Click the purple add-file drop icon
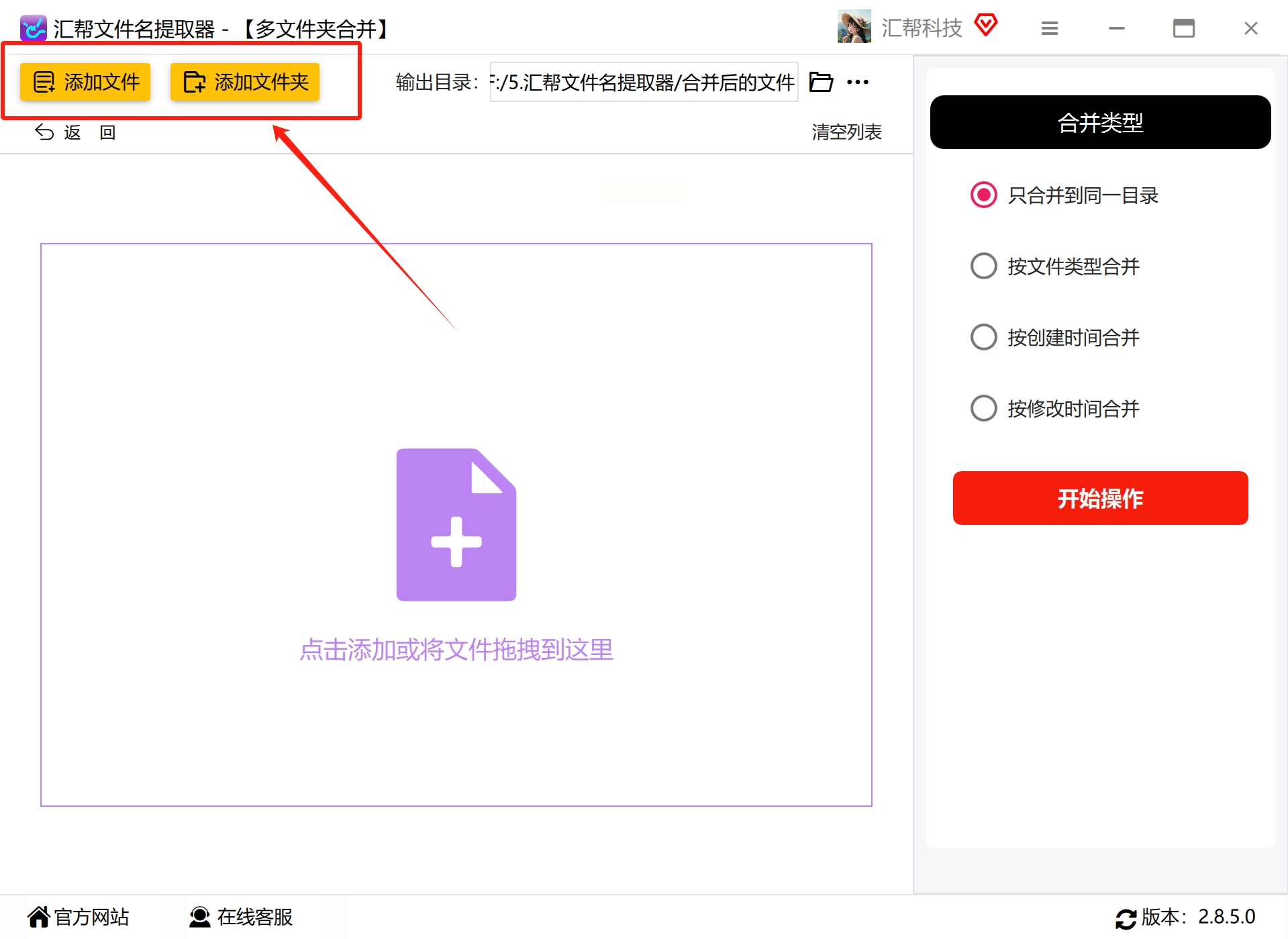 456,524
